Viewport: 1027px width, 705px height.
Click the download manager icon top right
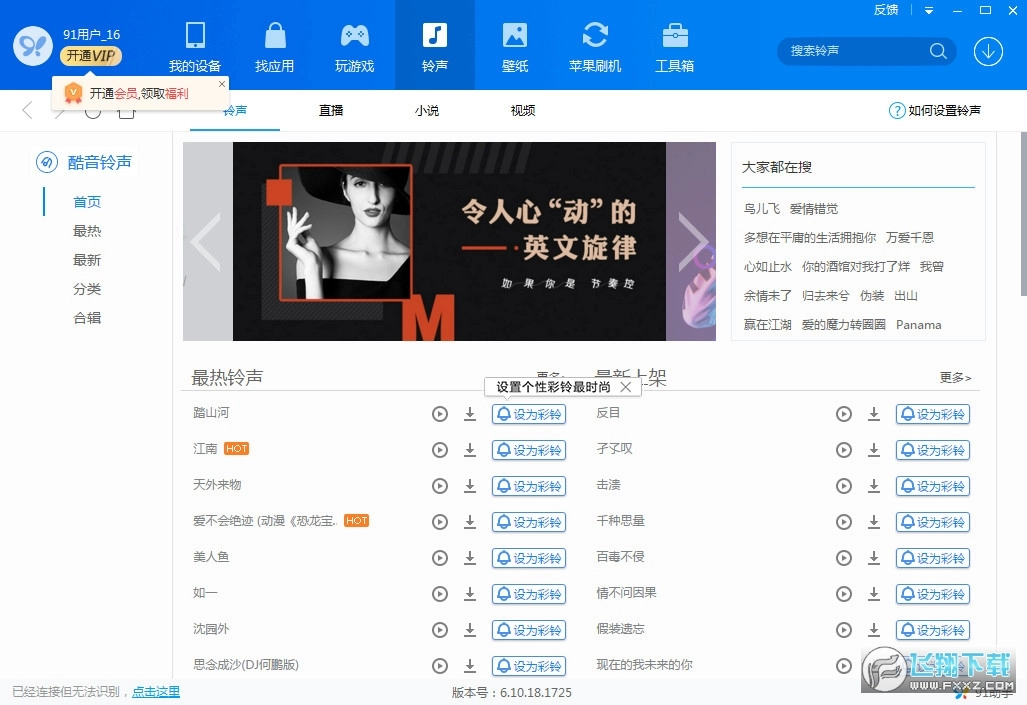(x=988, y=50)
